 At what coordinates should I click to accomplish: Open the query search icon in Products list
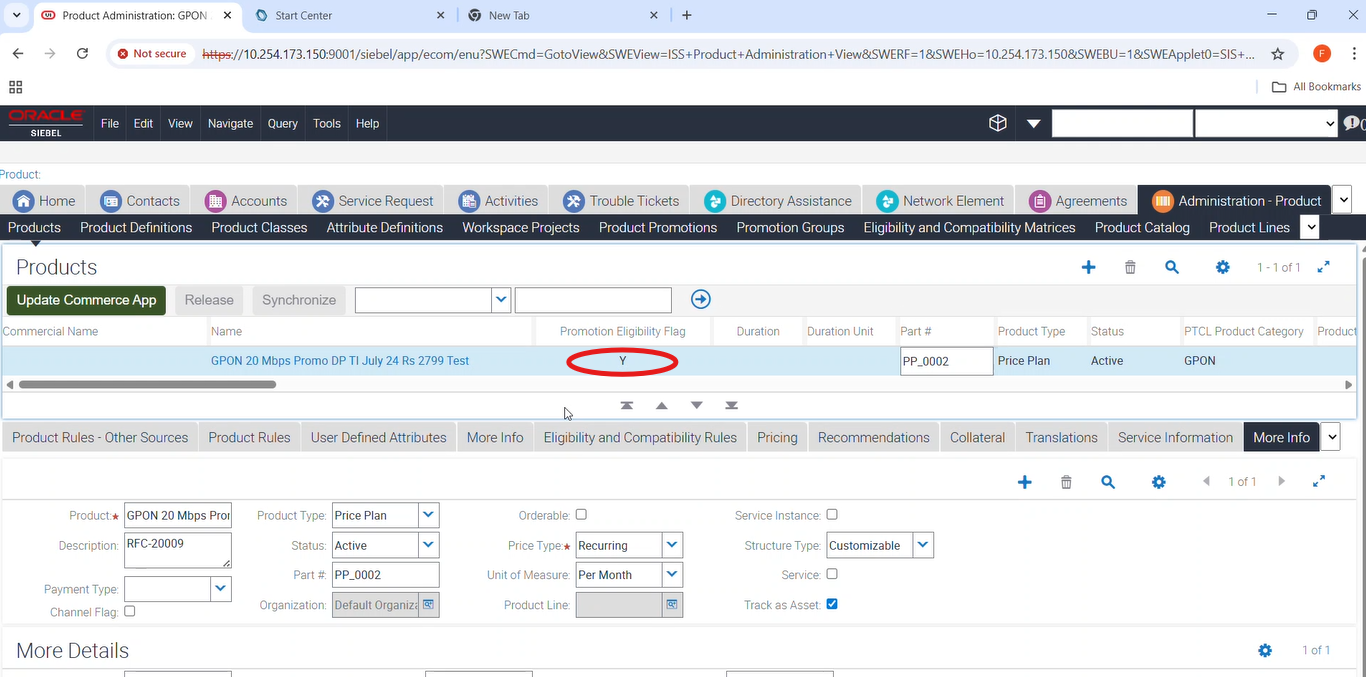[x=1172, y=267]
